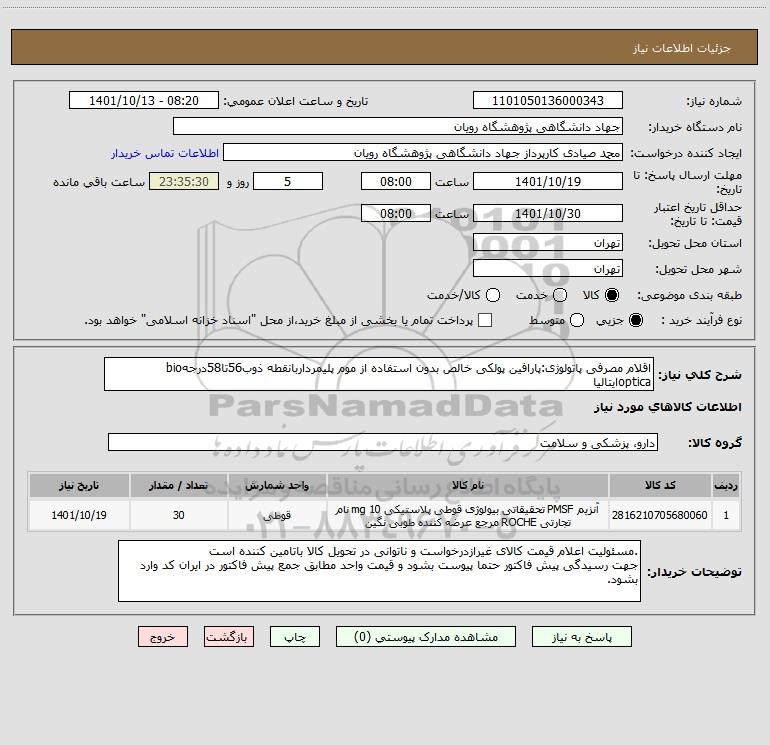Click the PMSF enzyme product name cell
This screenshot has height=745, width=770.
(x=468, y=515)
